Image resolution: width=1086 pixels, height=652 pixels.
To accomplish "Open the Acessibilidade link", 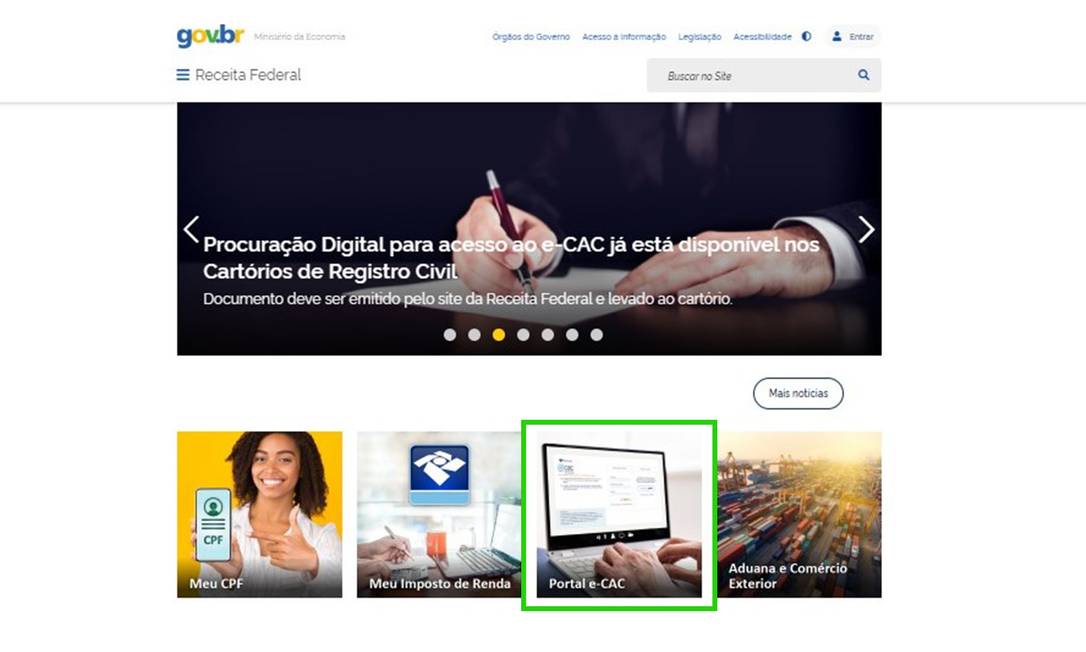I will coord(762,37).
